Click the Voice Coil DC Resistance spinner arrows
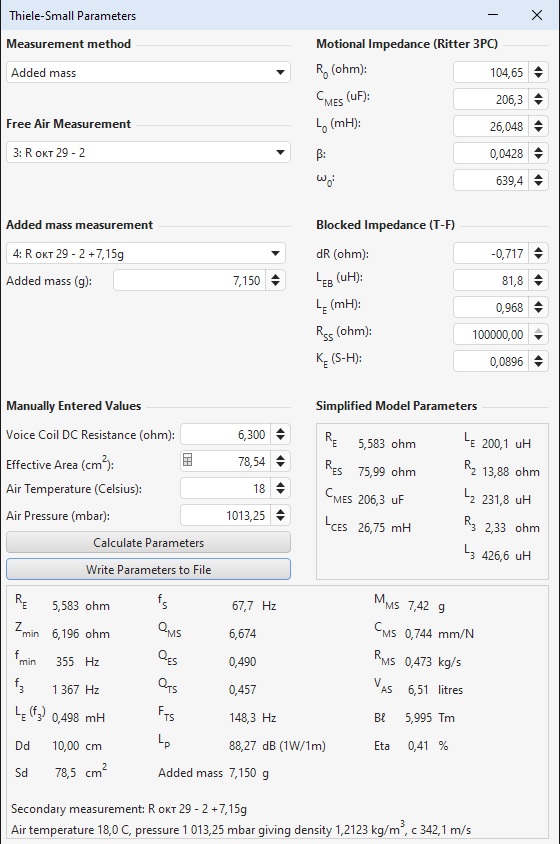The height and width of the screenshot is (844, 560). (280, 434)
